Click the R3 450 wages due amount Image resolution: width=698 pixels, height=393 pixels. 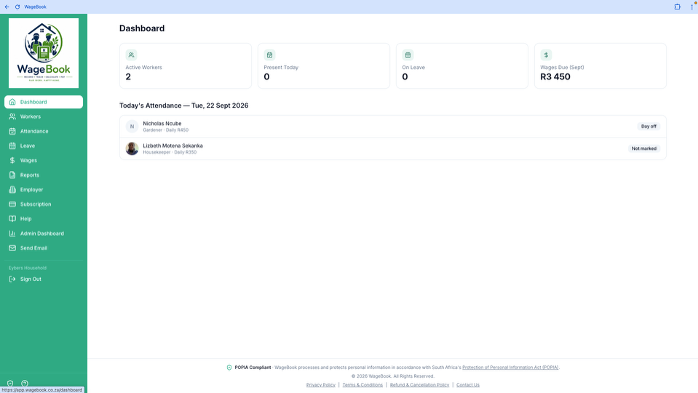(555, 77)
